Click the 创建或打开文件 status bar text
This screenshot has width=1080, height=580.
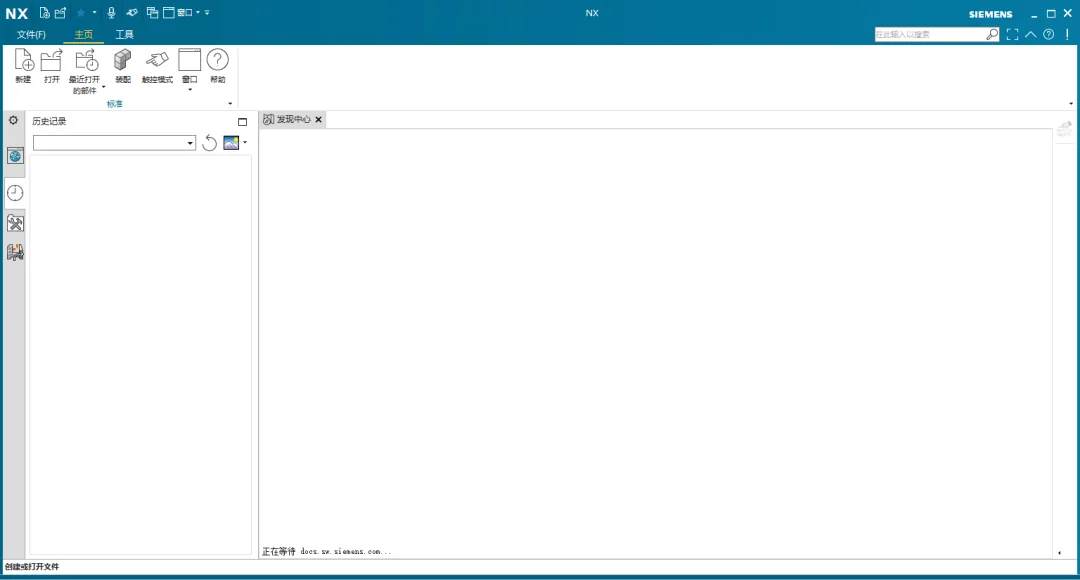click(x=32, y=567)
